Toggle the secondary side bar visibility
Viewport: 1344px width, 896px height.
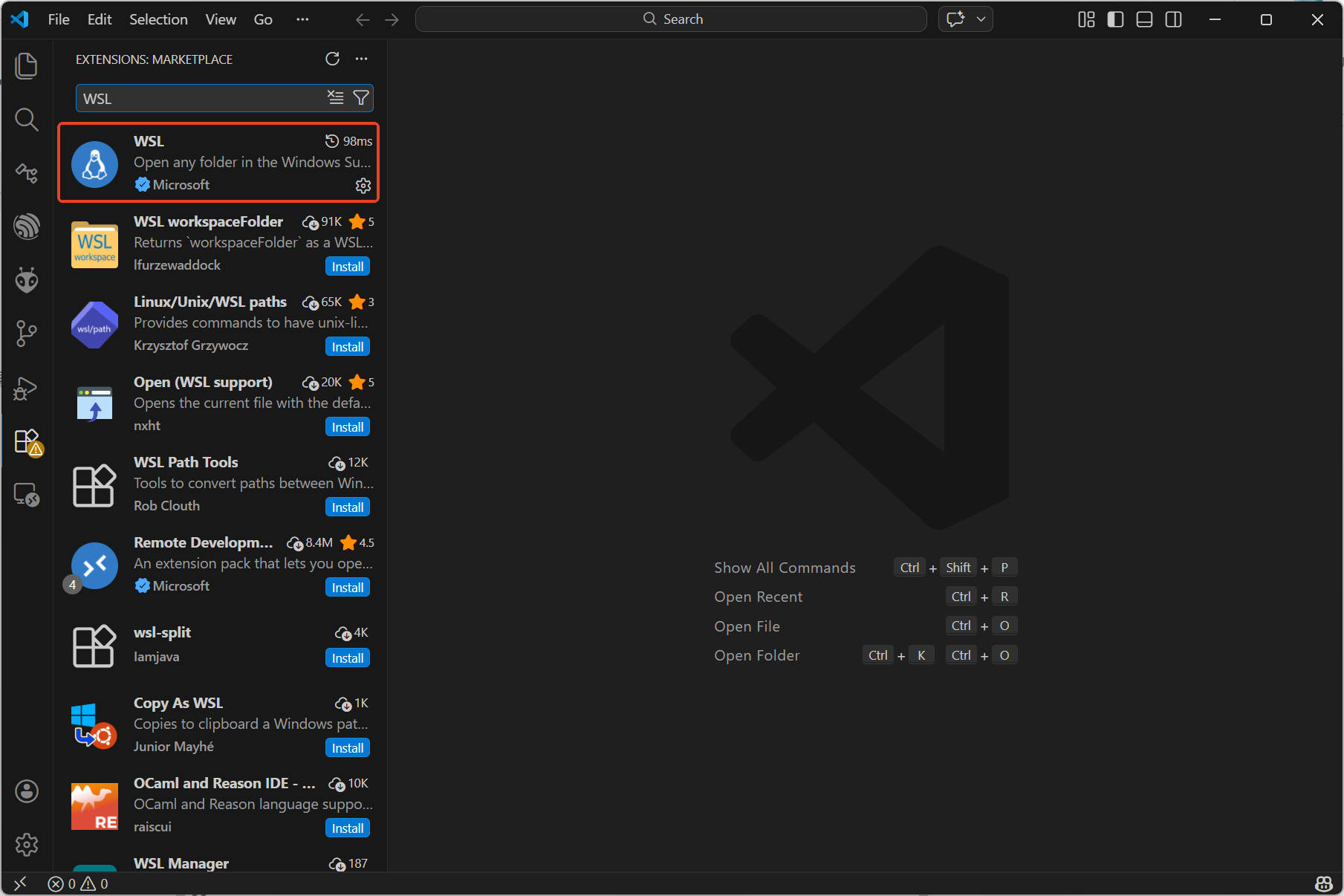[x=1173, y=19]
